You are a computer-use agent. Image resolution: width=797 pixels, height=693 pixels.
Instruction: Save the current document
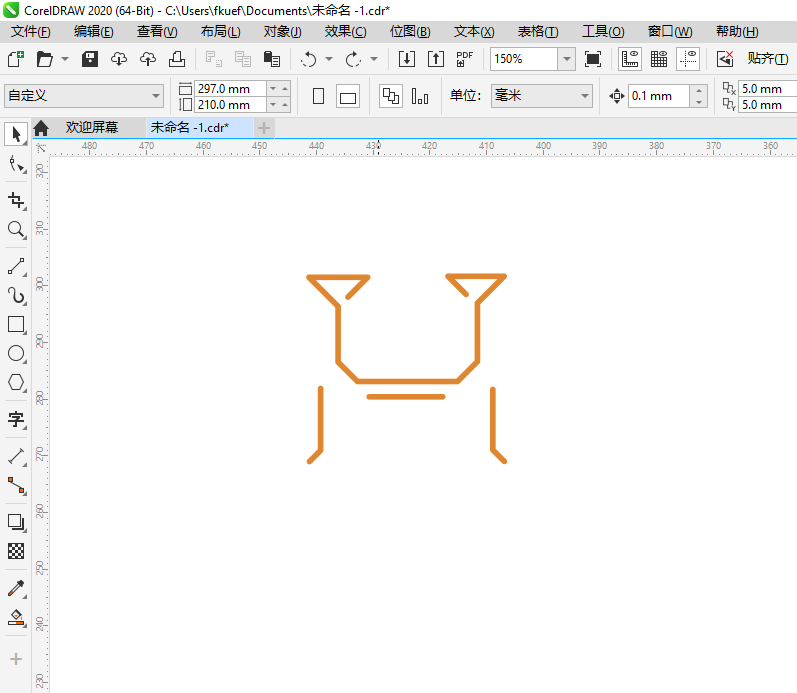[x=90, y=59]
